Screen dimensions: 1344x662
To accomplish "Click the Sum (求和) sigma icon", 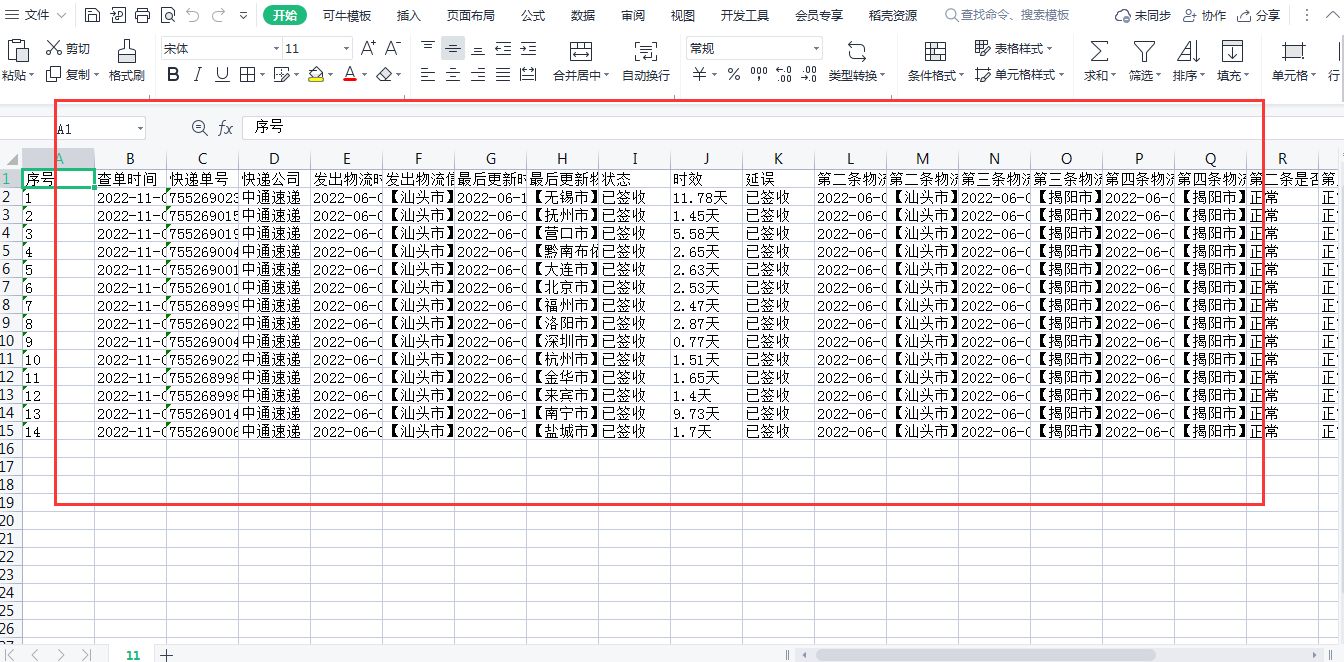I will tap(1098, 51).
